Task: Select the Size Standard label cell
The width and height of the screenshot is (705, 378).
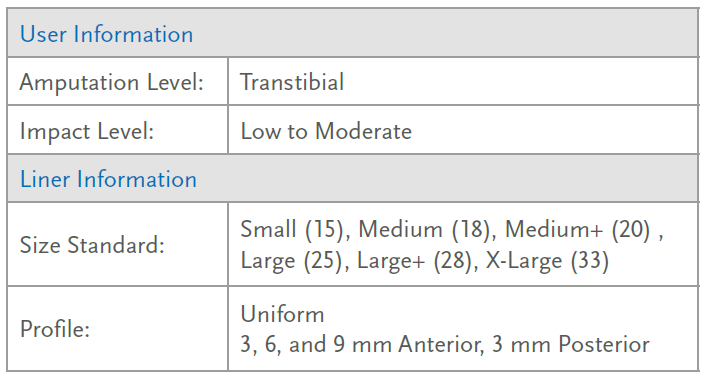Action: (x=118, y=244)
